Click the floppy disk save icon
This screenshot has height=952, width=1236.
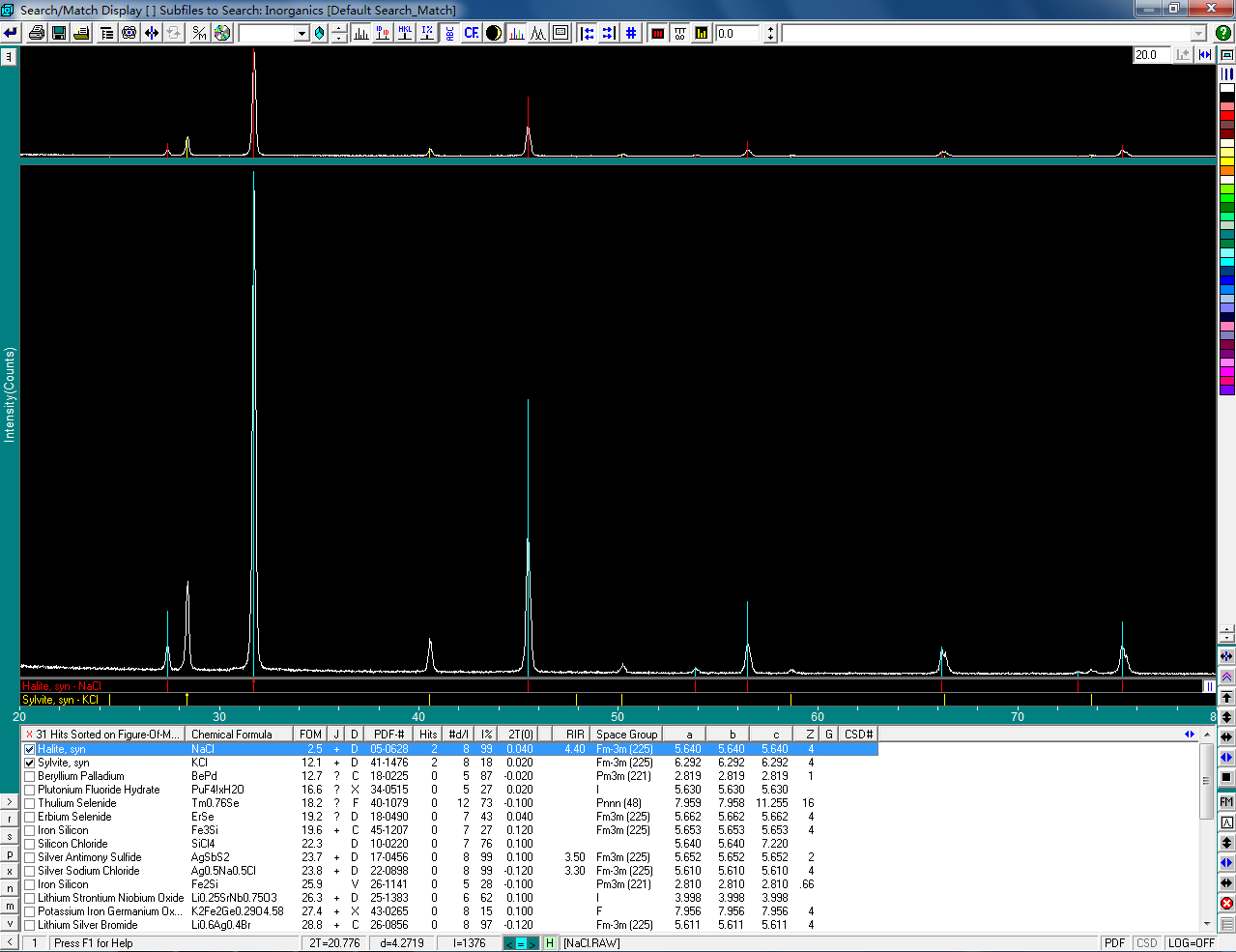point(59,33)
